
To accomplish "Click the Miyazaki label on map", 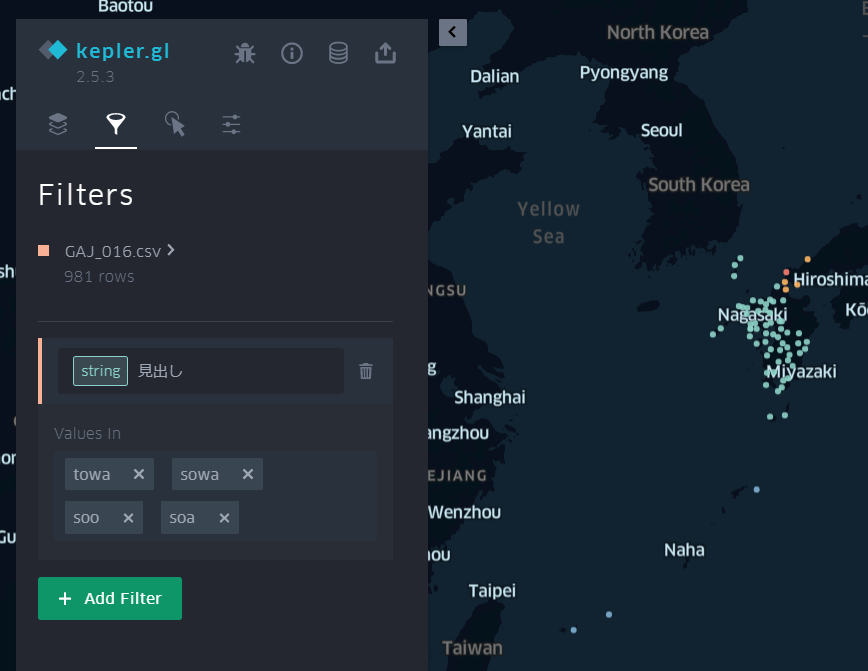I will (801, 371).
